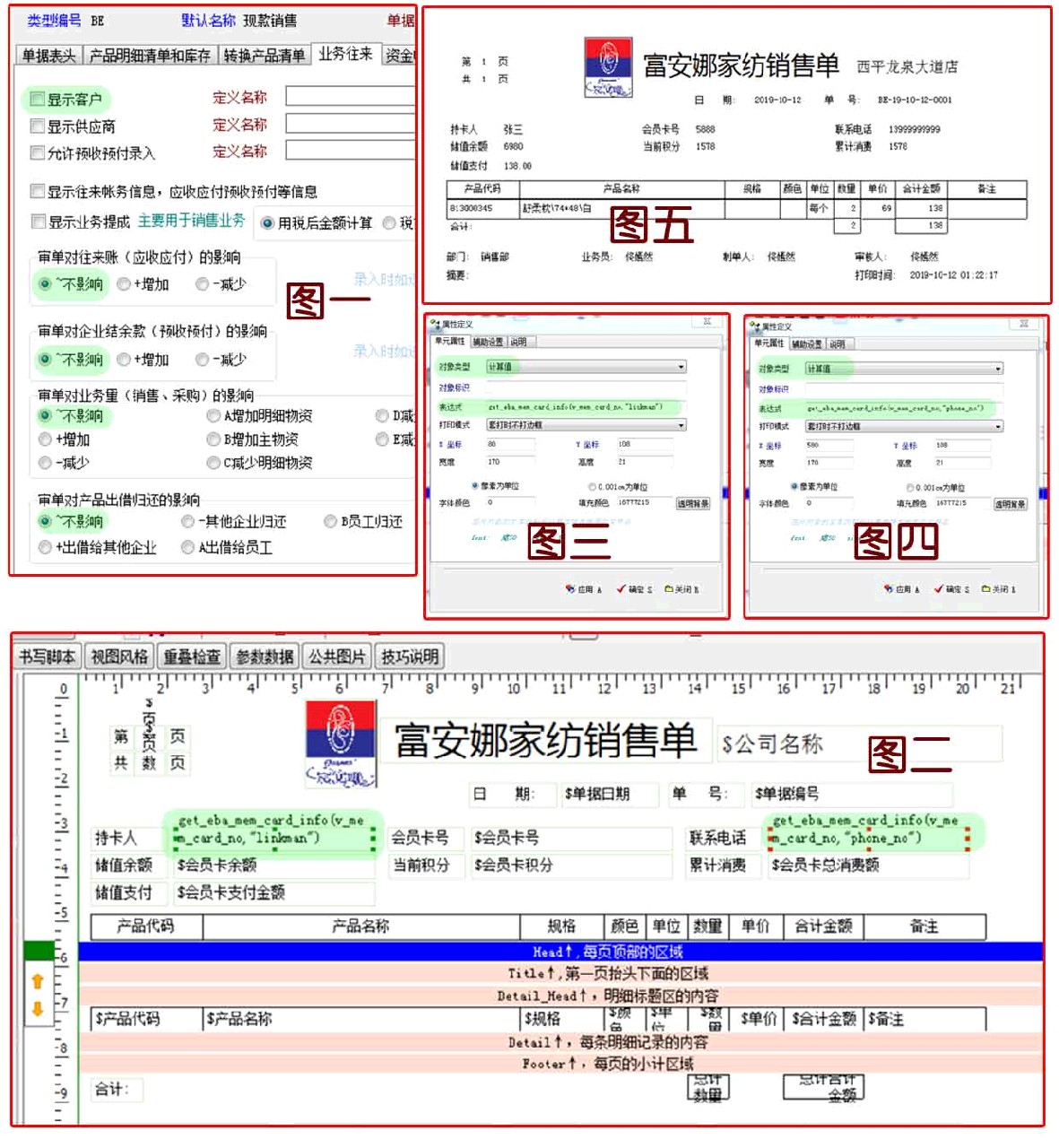Click 应用 apply icon in 图四 dialog
1059x1148 pixels.
tap(889, 589)
